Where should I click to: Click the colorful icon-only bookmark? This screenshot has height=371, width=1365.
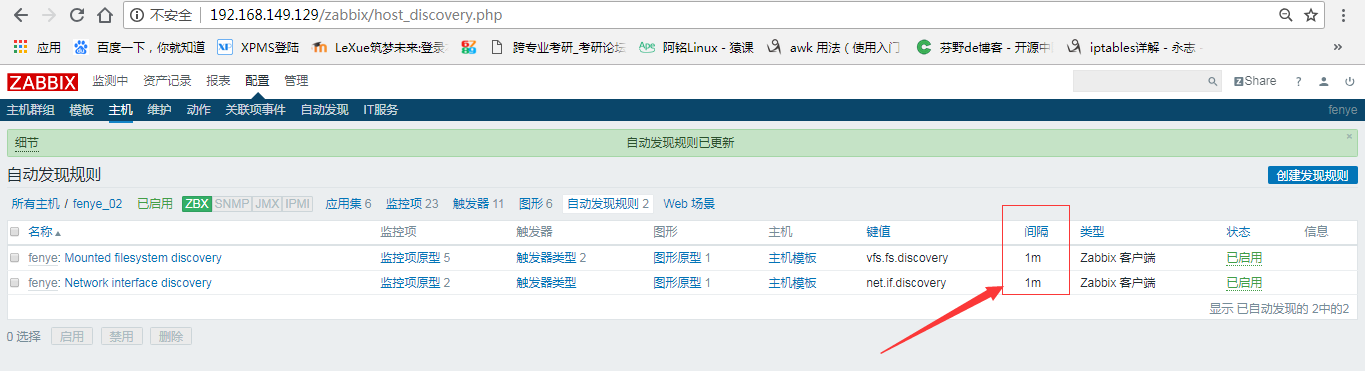(x=469, y=47)
